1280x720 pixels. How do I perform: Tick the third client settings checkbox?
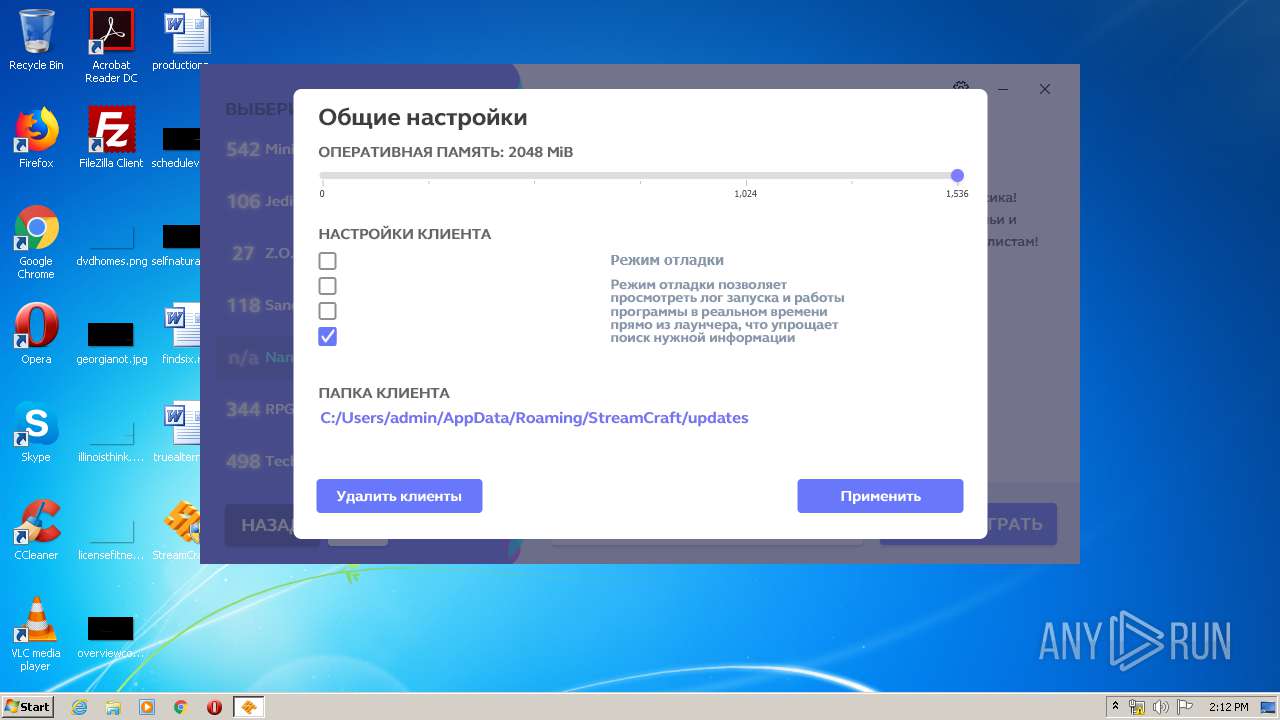click(x=327, y=311)
